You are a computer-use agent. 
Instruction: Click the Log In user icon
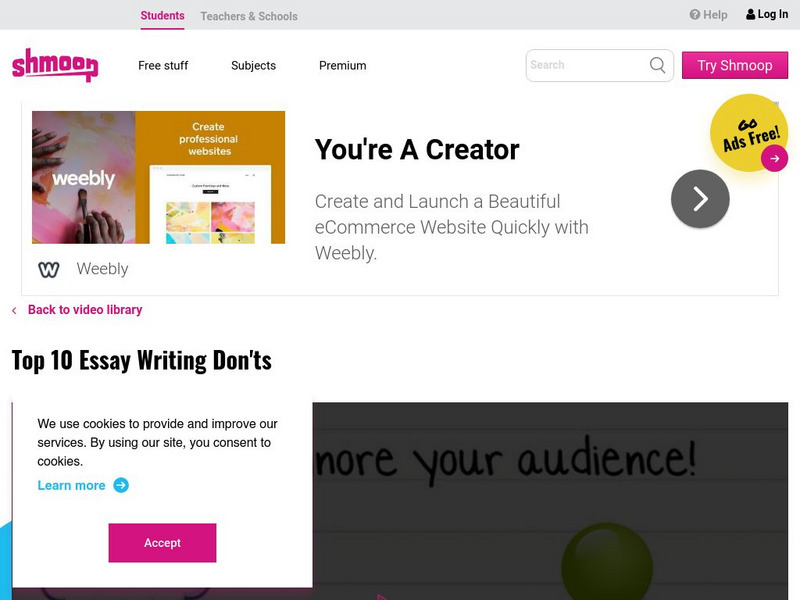click(751, 14)
